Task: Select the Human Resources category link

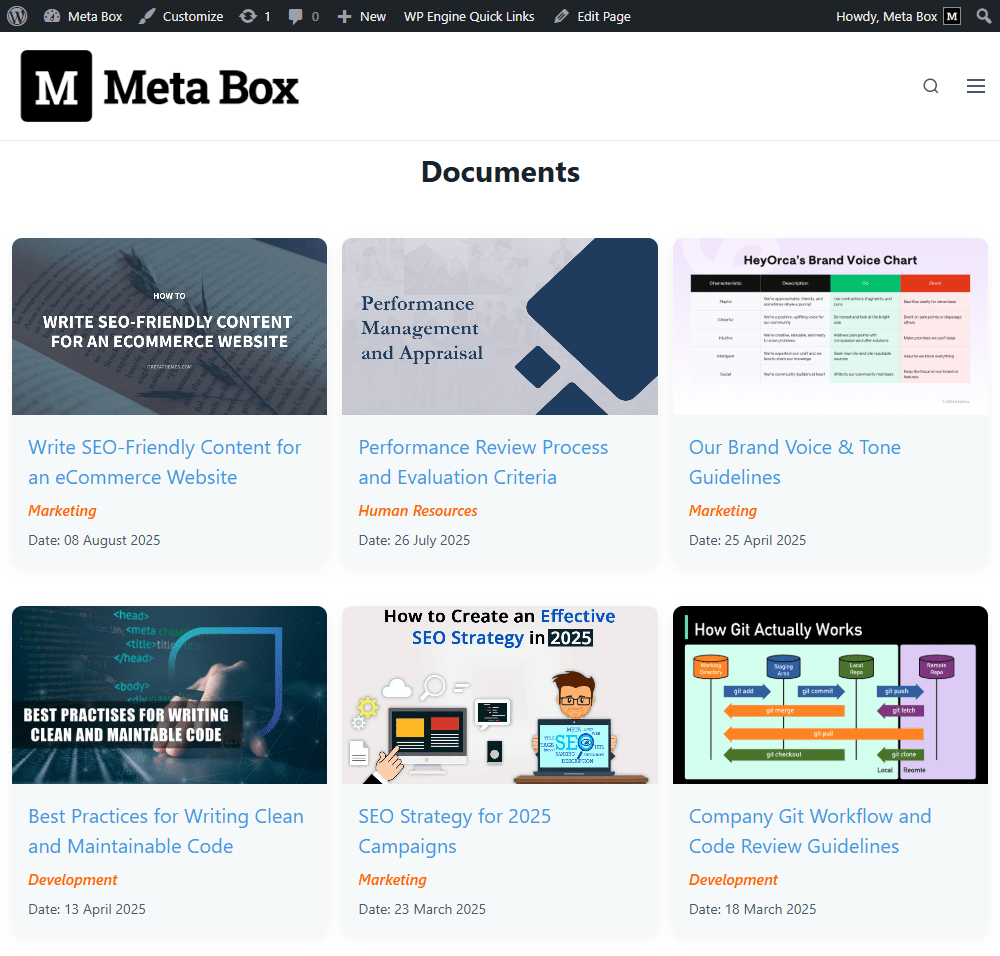Action: coord(418,511)
